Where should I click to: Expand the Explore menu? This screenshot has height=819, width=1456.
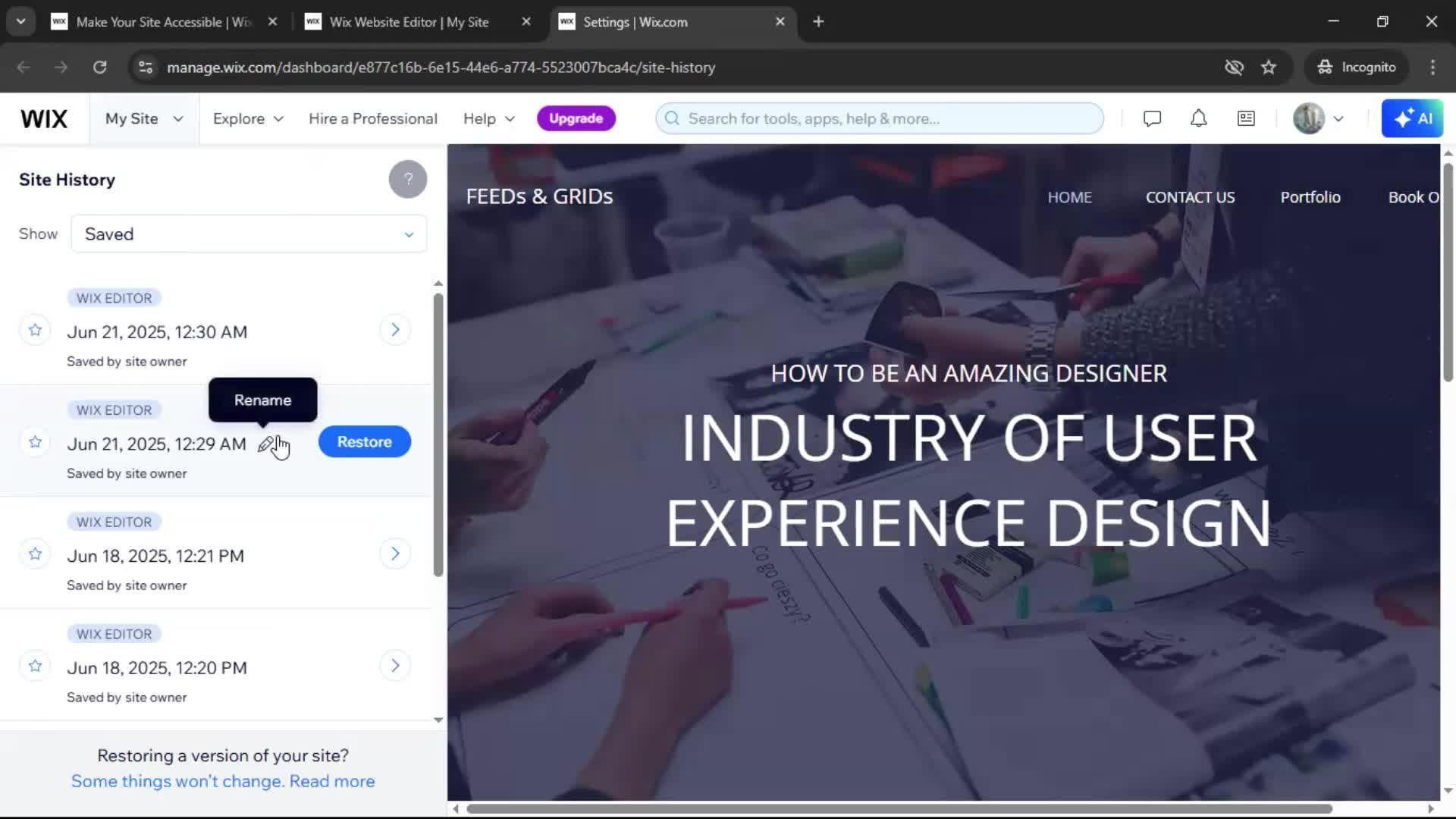248,119
